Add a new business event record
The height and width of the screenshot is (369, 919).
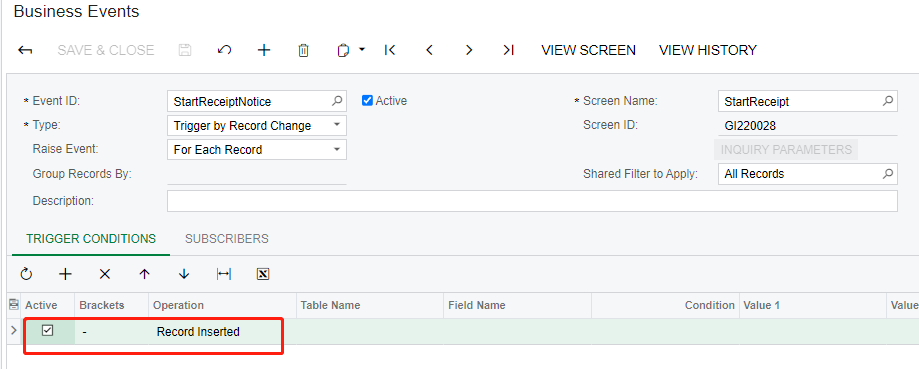point(264,50)
